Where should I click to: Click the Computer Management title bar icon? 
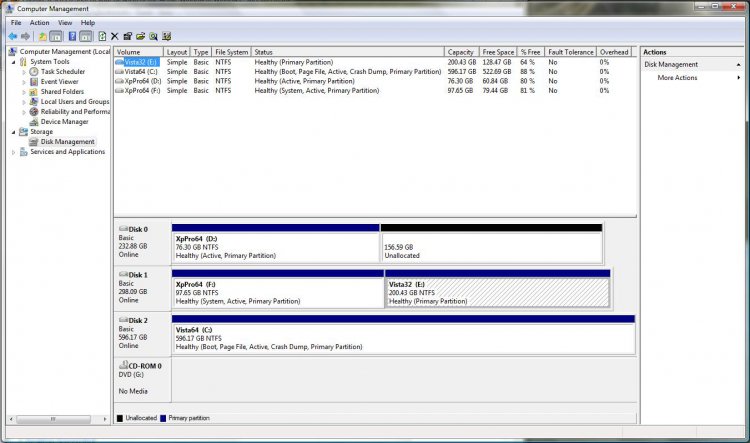coord(10,9)
